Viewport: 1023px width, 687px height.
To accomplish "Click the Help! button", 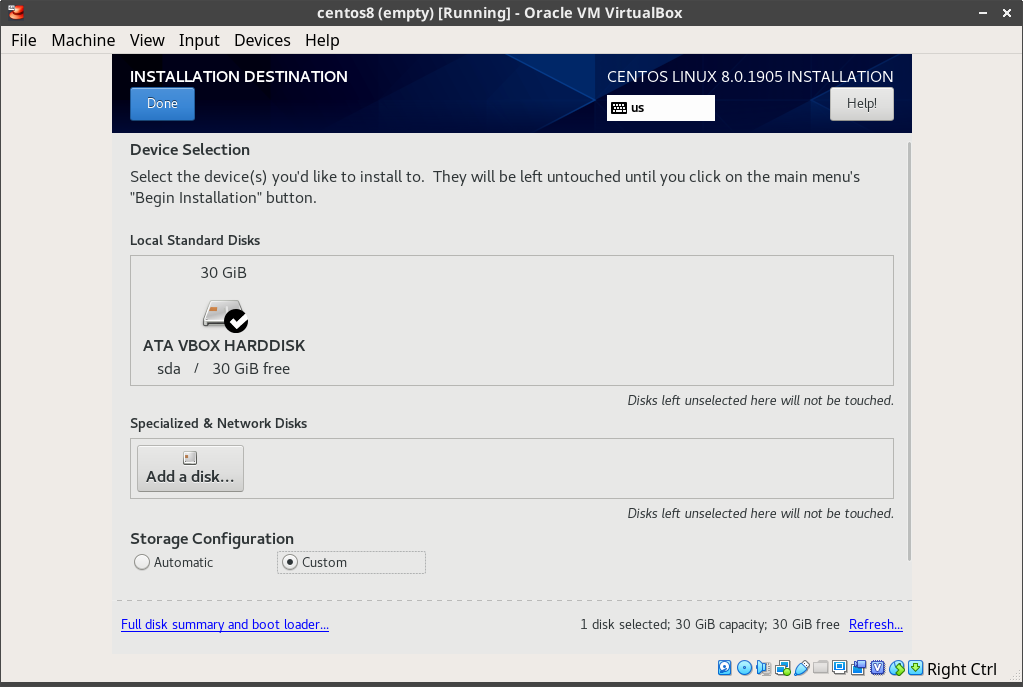I will (x=861, y=104).
